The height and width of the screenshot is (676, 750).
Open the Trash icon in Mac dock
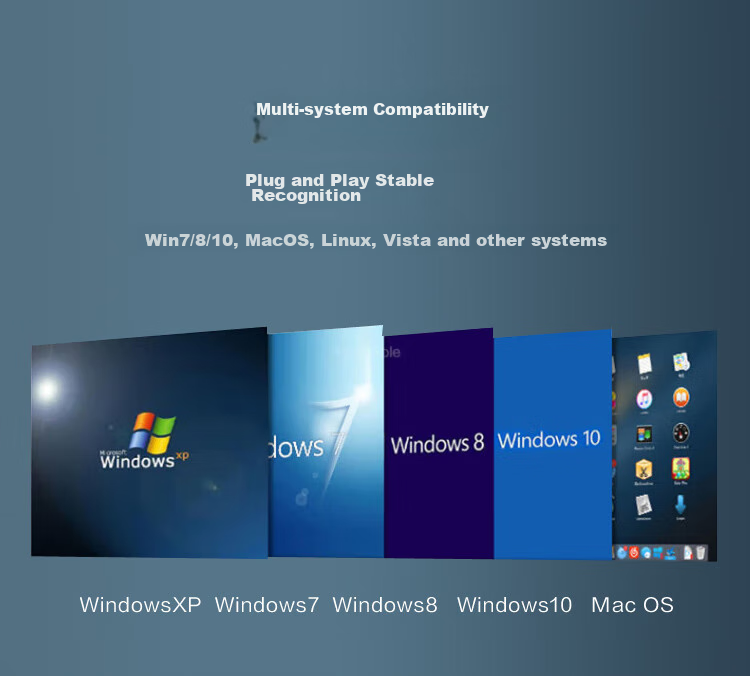click(701, 553)
